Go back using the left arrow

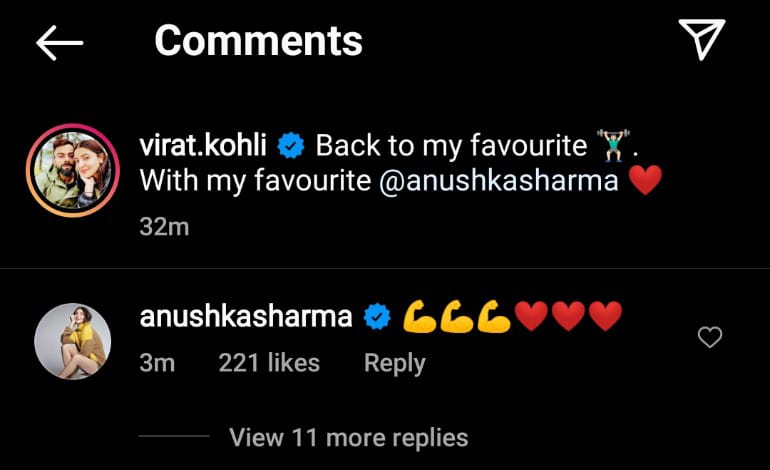tap(59, 42)
